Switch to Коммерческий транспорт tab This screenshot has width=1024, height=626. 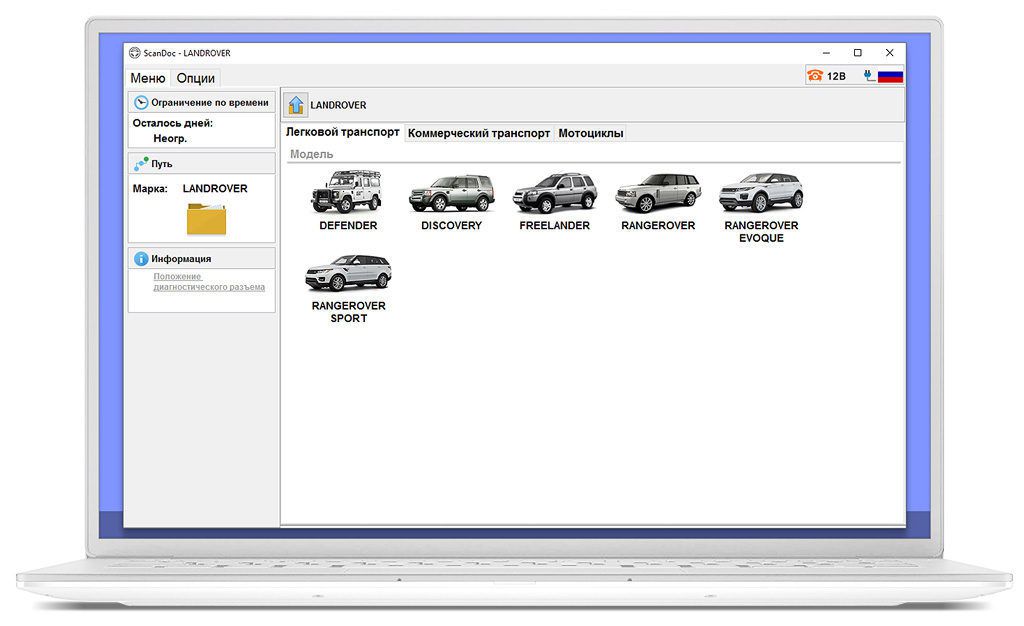coord(479,133)
